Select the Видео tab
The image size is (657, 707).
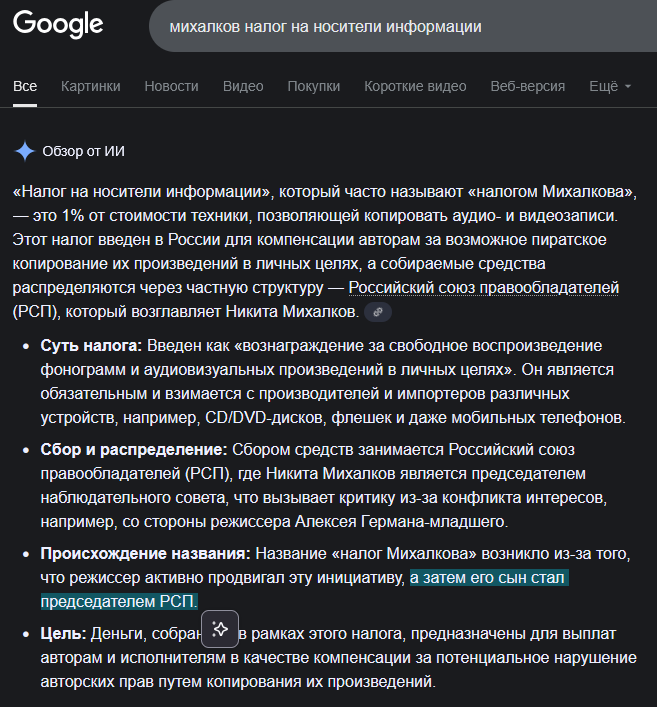click(243, 86)
